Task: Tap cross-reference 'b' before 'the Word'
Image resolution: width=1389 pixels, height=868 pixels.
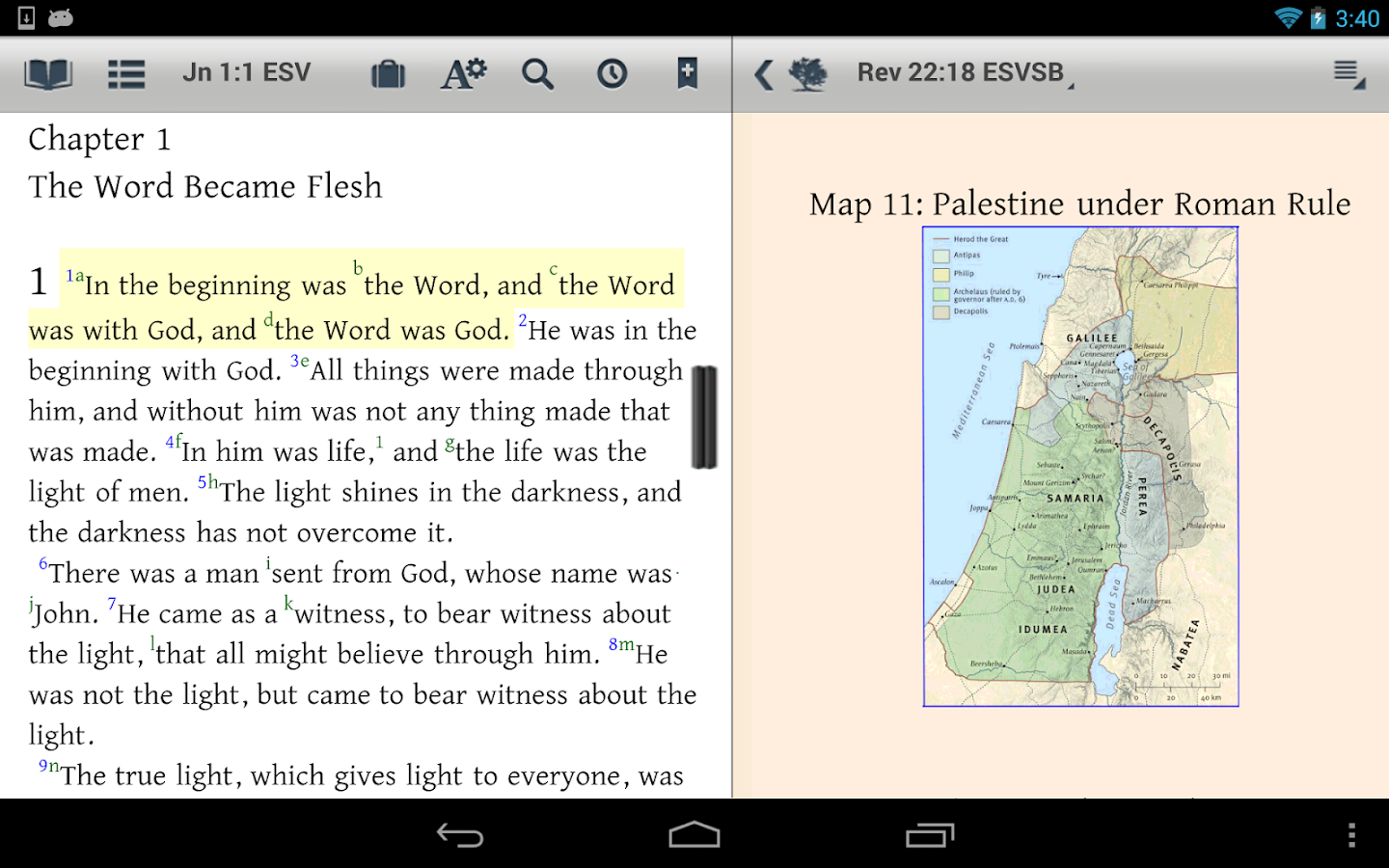Action: point(358,267)
